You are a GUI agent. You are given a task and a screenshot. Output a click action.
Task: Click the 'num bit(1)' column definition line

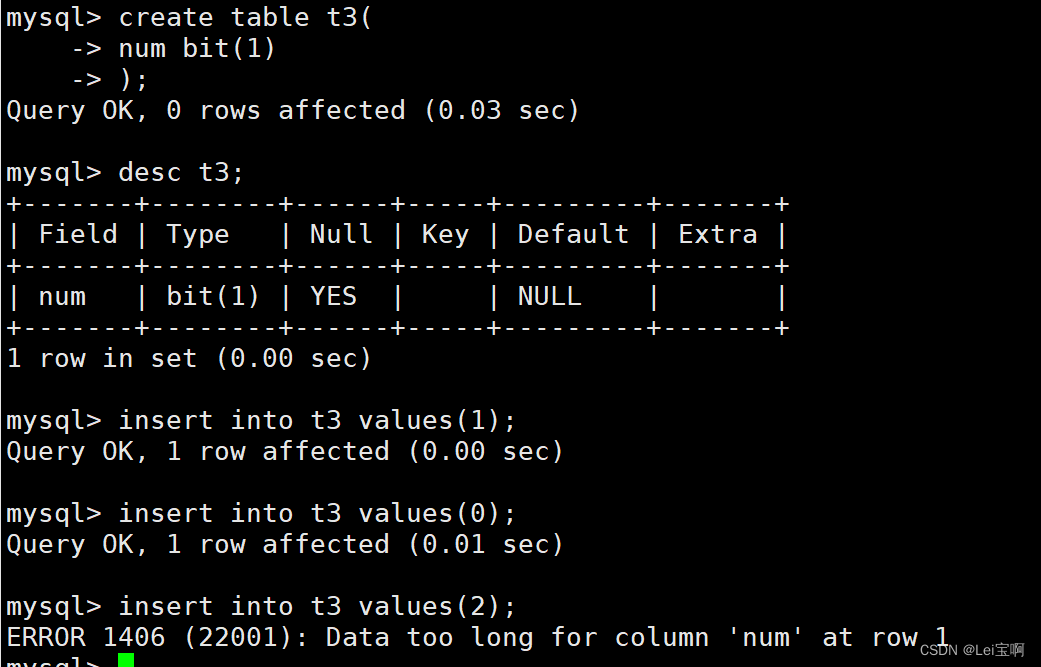(x=197, y=48)
